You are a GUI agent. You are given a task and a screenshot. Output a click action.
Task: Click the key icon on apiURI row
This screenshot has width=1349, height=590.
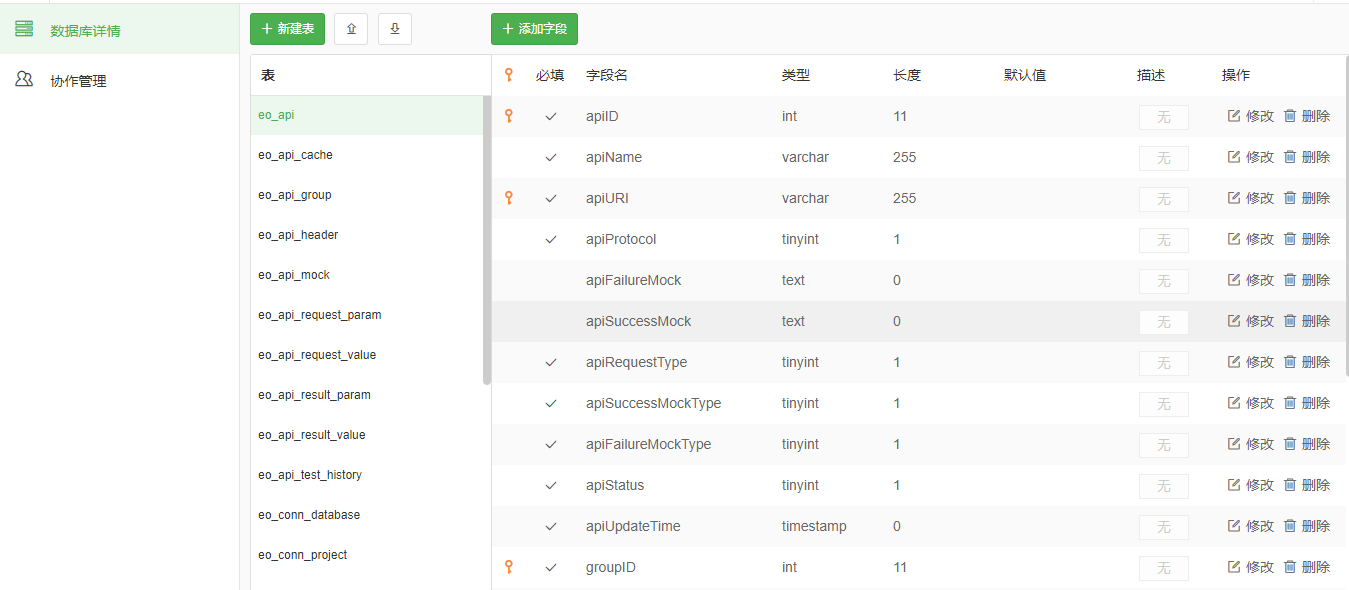(509, 198)
